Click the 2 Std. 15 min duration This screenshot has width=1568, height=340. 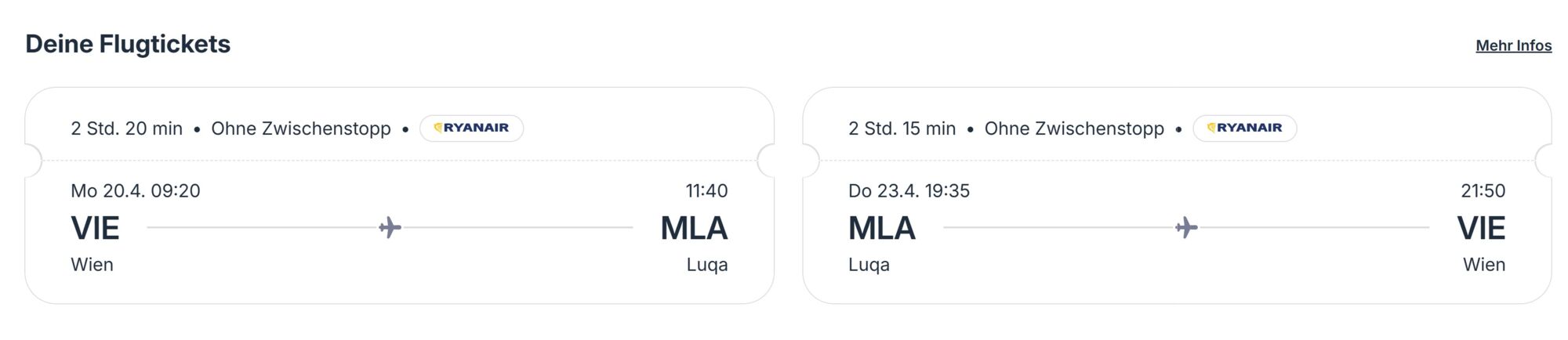[902, 128]
